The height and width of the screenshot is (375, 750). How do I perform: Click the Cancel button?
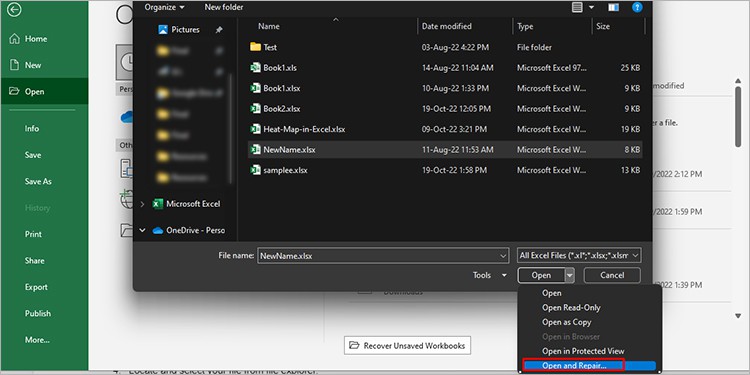(x=612, y=275)
